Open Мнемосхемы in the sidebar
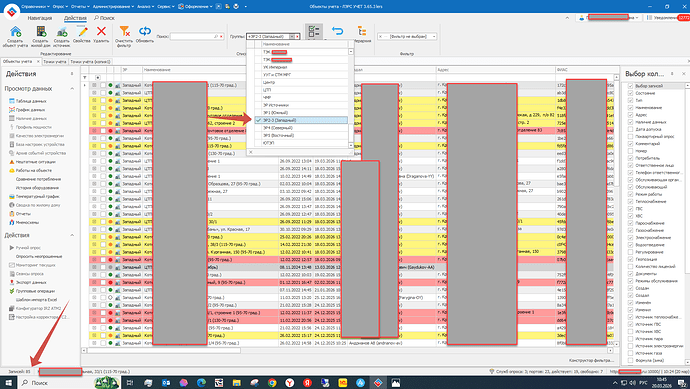 point(27,222)
